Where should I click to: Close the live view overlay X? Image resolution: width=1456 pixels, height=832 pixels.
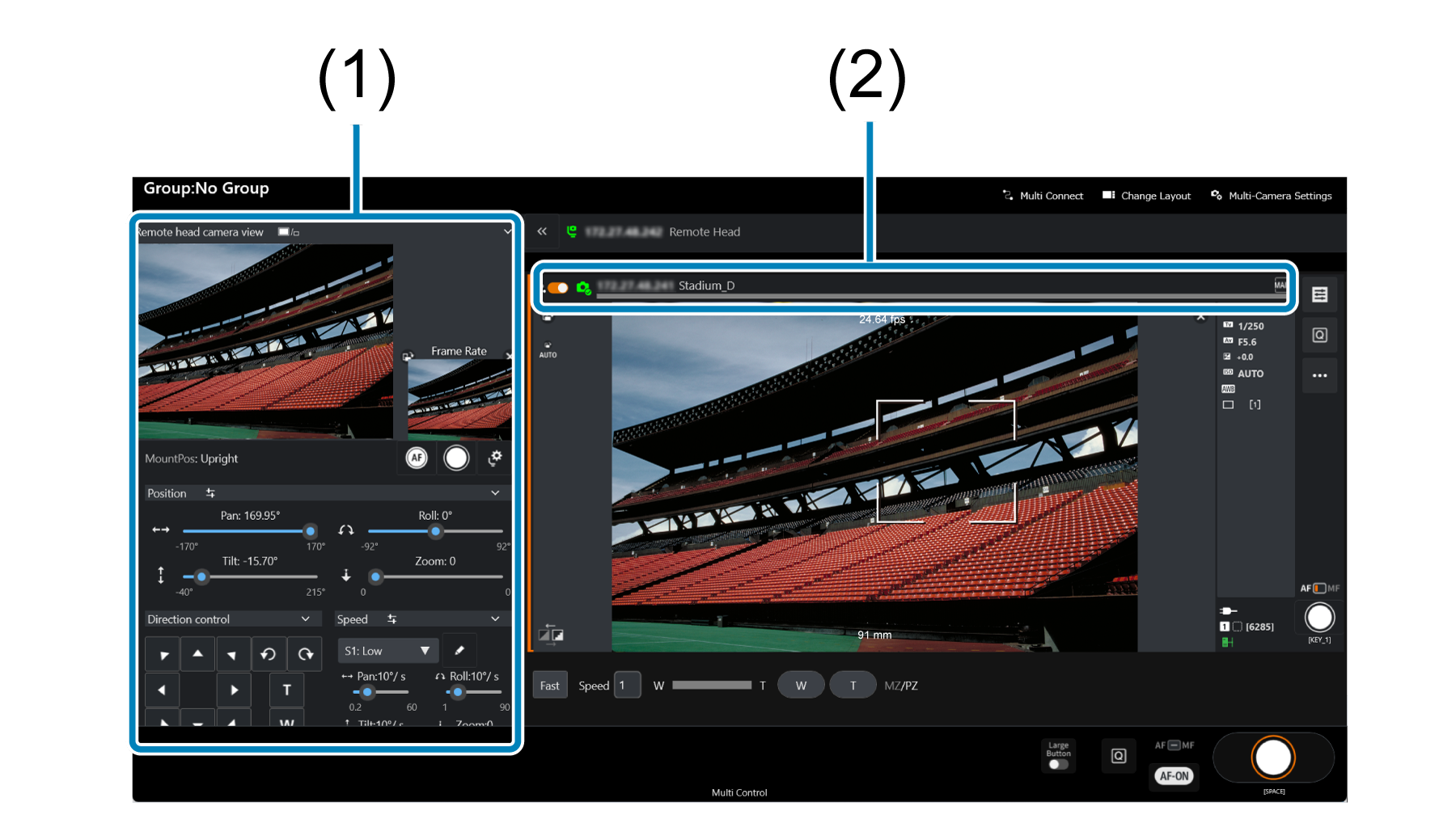[1201, 318]
